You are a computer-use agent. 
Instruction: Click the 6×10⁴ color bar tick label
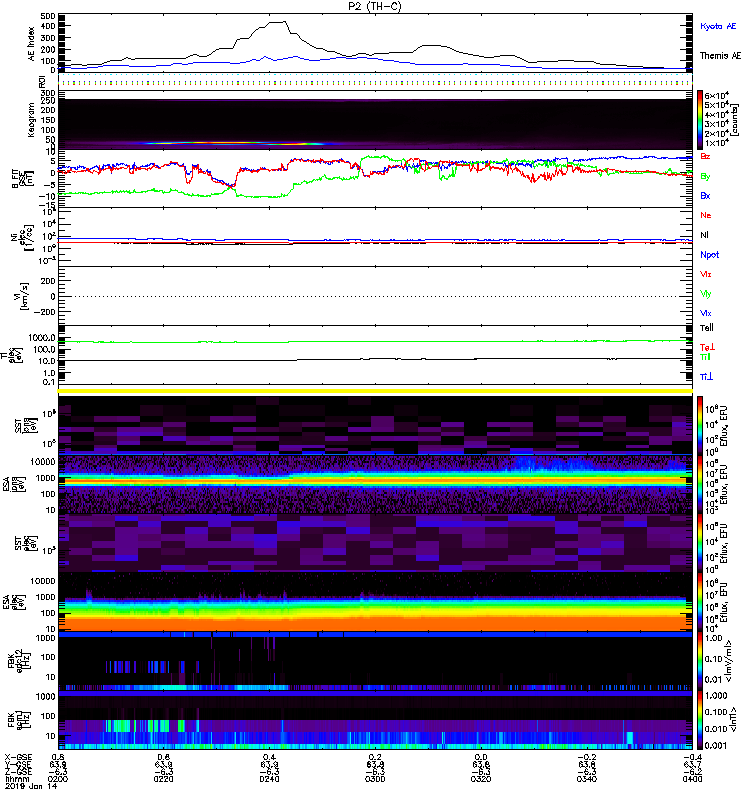[717, 95]
